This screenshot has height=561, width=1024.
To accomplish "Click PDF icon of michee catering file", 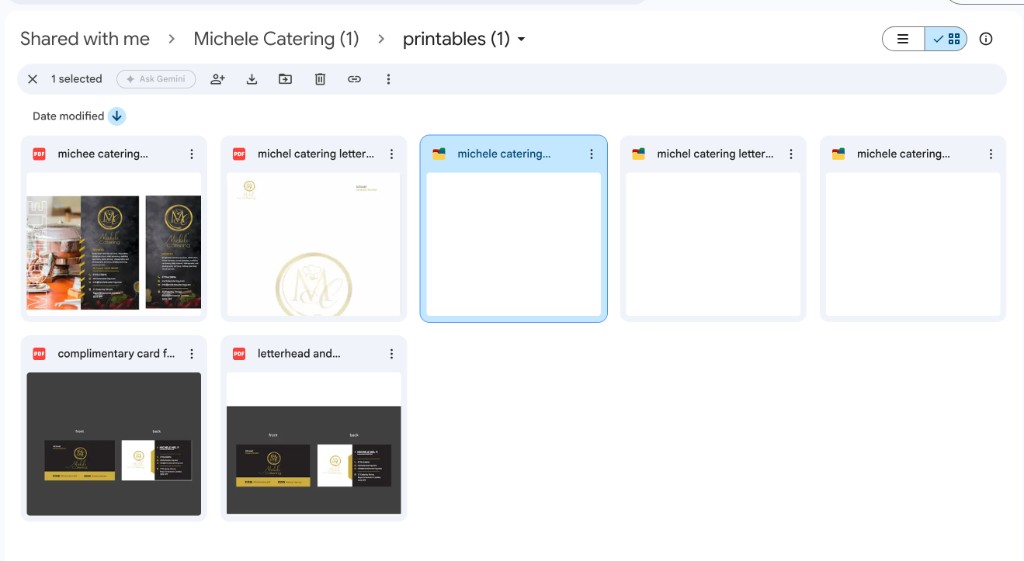I will [39, 154].
